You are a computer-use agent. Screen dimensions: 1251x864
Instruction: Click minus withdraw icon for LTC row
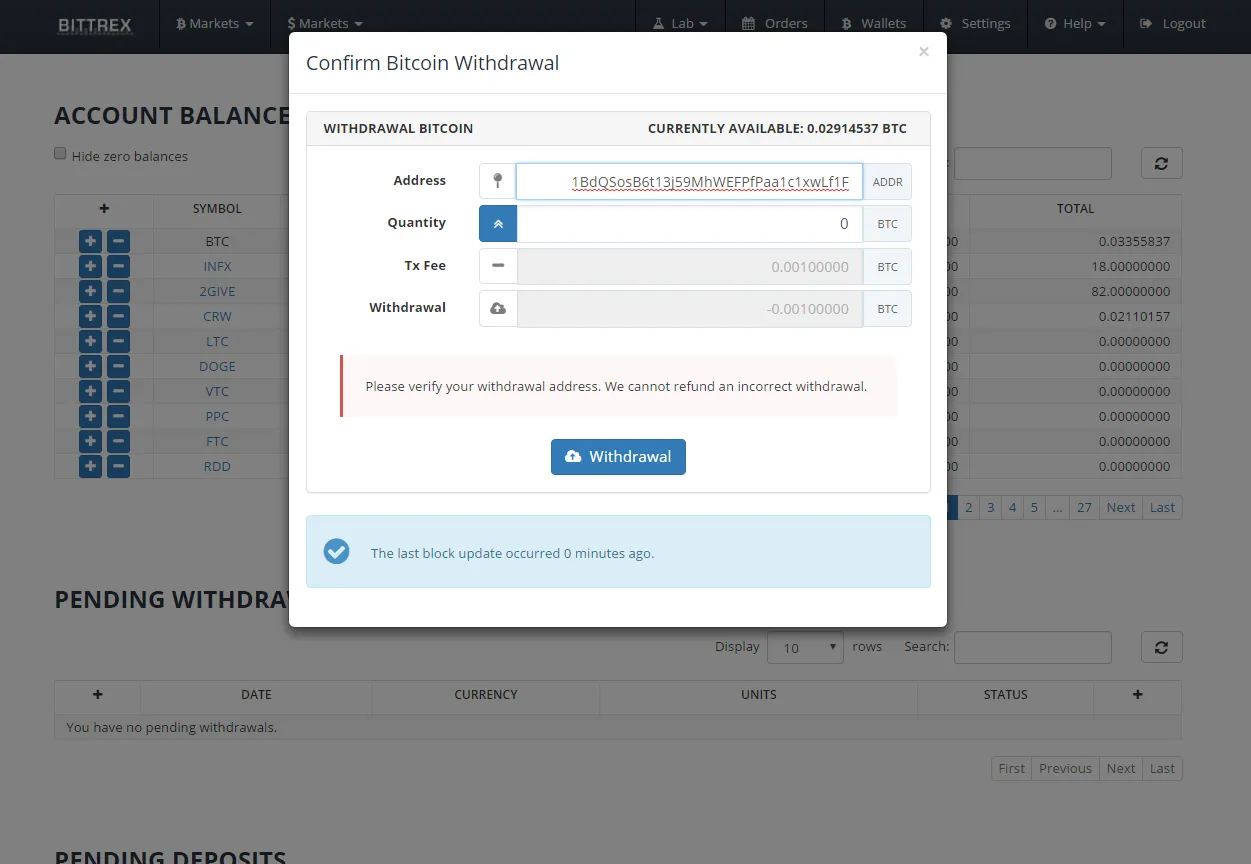(118, 341)
